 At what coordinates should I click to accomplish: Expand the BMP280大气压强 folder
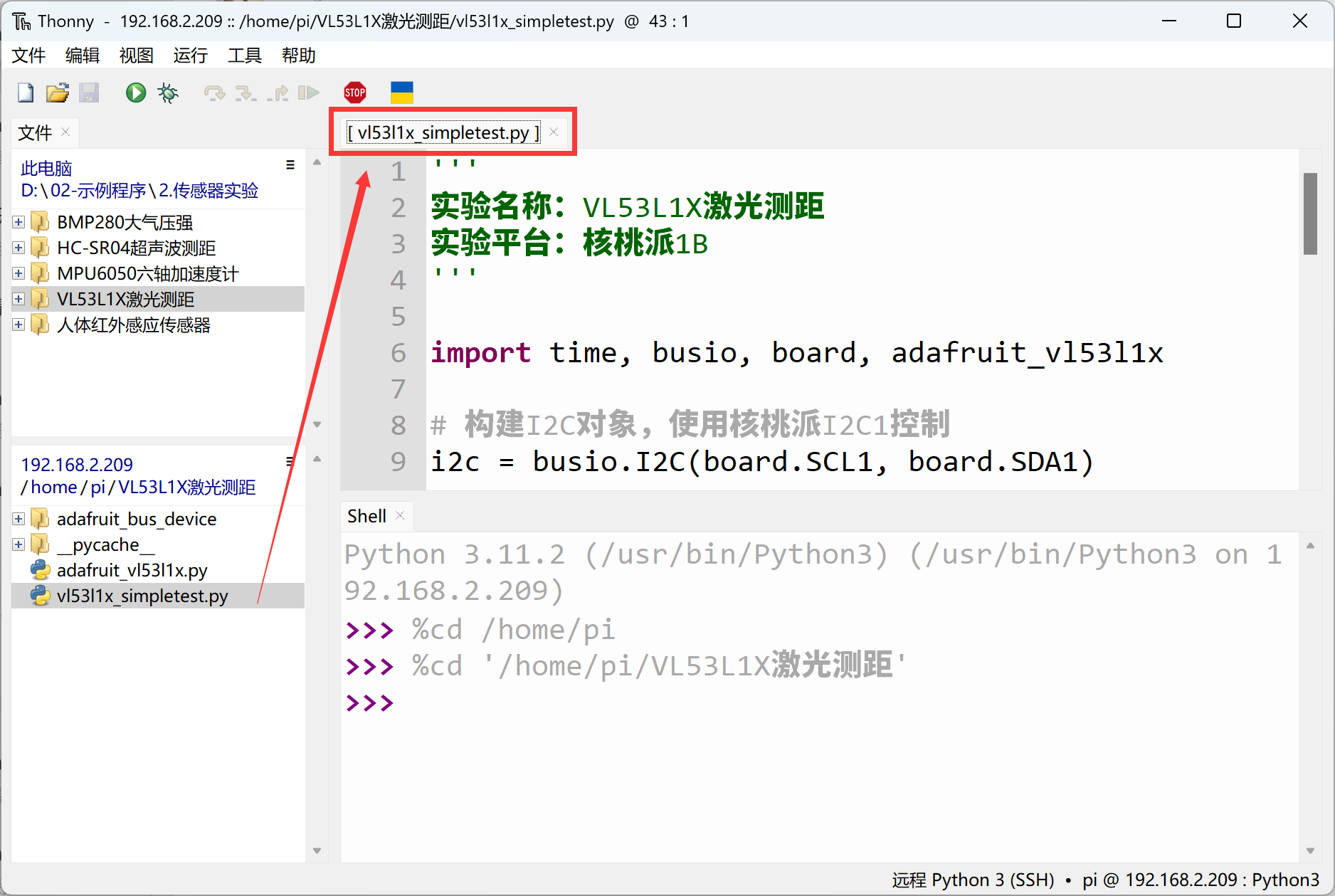click(19, 222)
